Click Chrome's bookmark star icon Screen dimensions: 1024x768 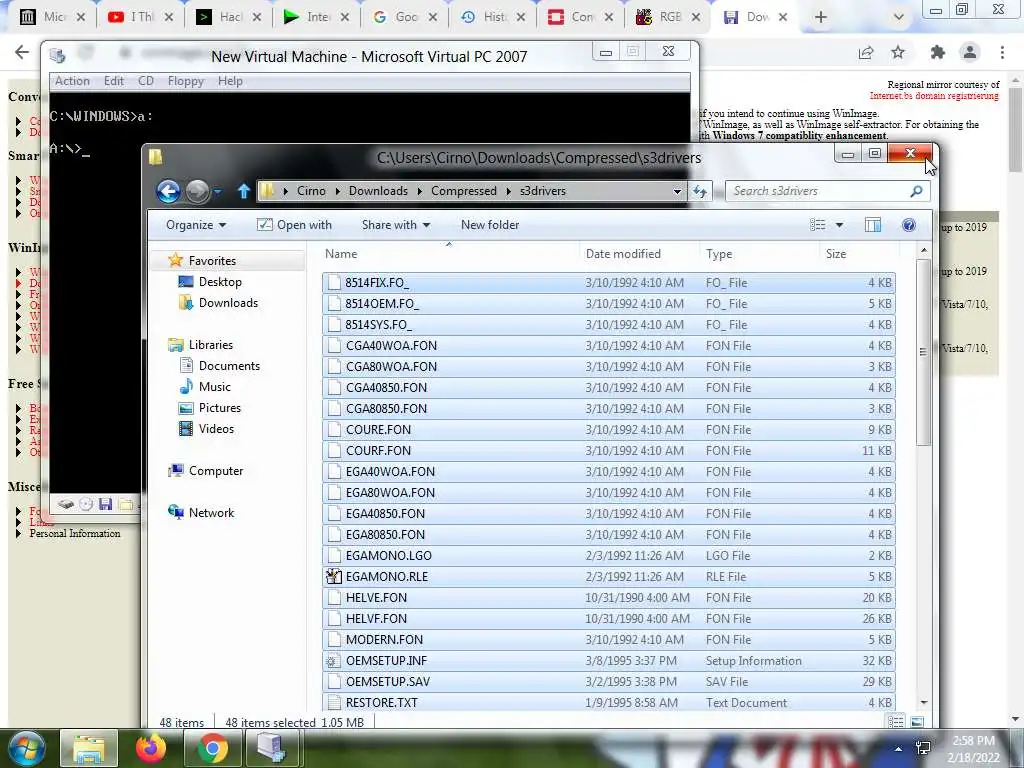tap(898, 52)
